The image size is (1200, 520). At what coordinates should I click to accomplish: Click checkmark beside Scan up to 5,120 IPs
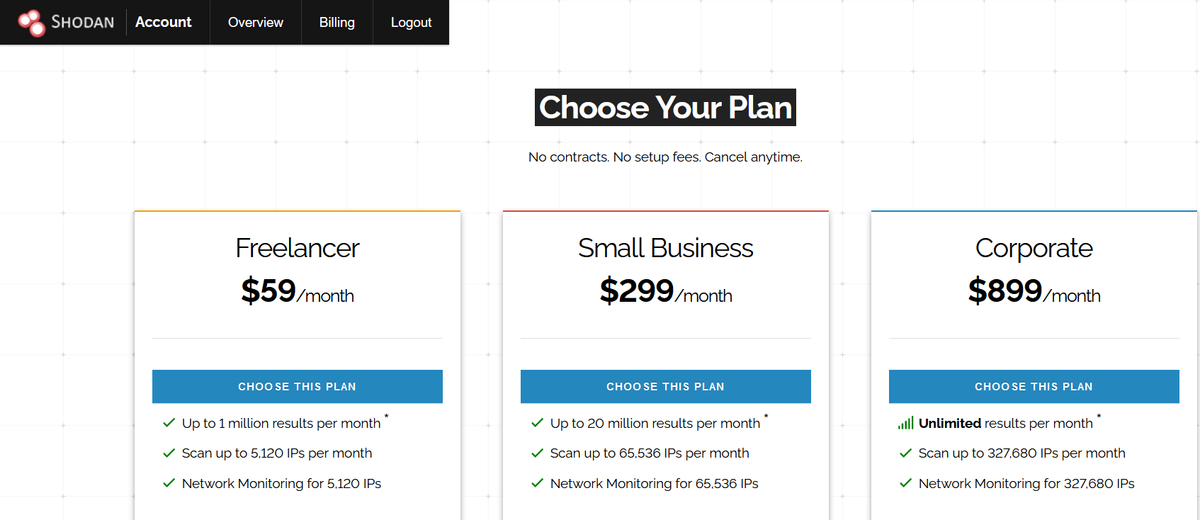tap(168, 453)
